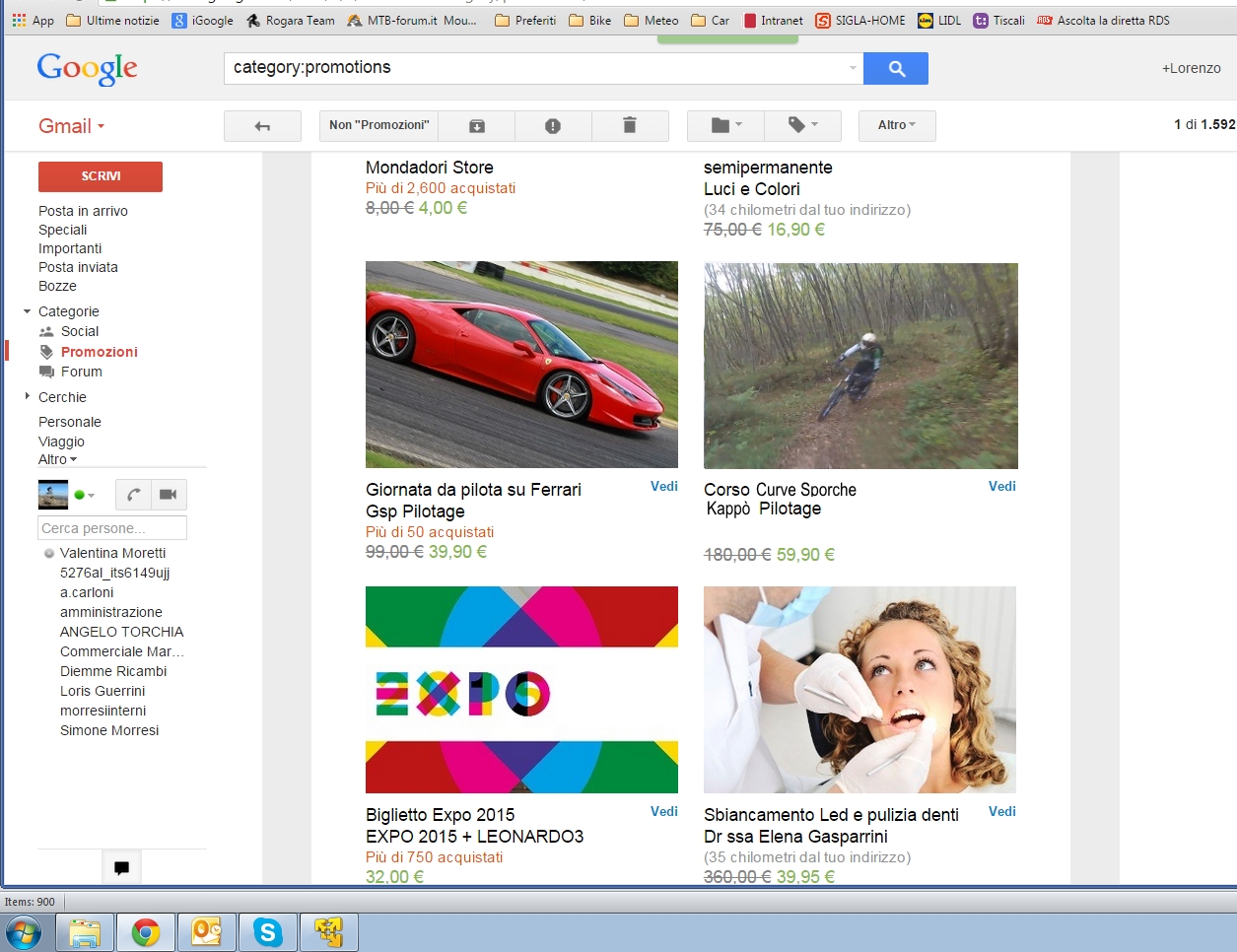This screenshot has width=1237, height=952.
Task: Open the Altro toolbar dropdown
Action: (897, 125)
